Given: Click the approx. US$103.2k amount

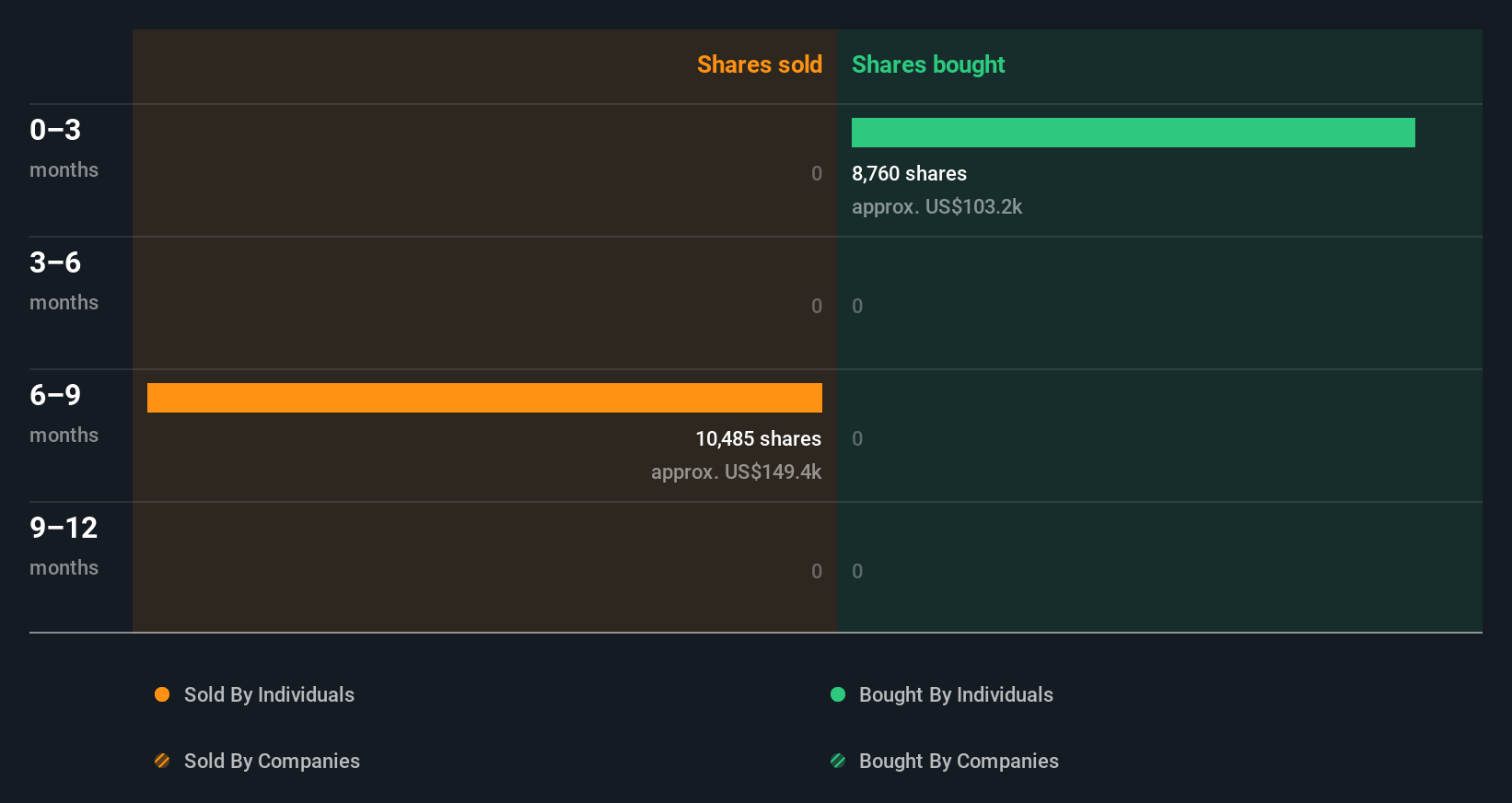Looking at the screenshot, I should (936, 206).
